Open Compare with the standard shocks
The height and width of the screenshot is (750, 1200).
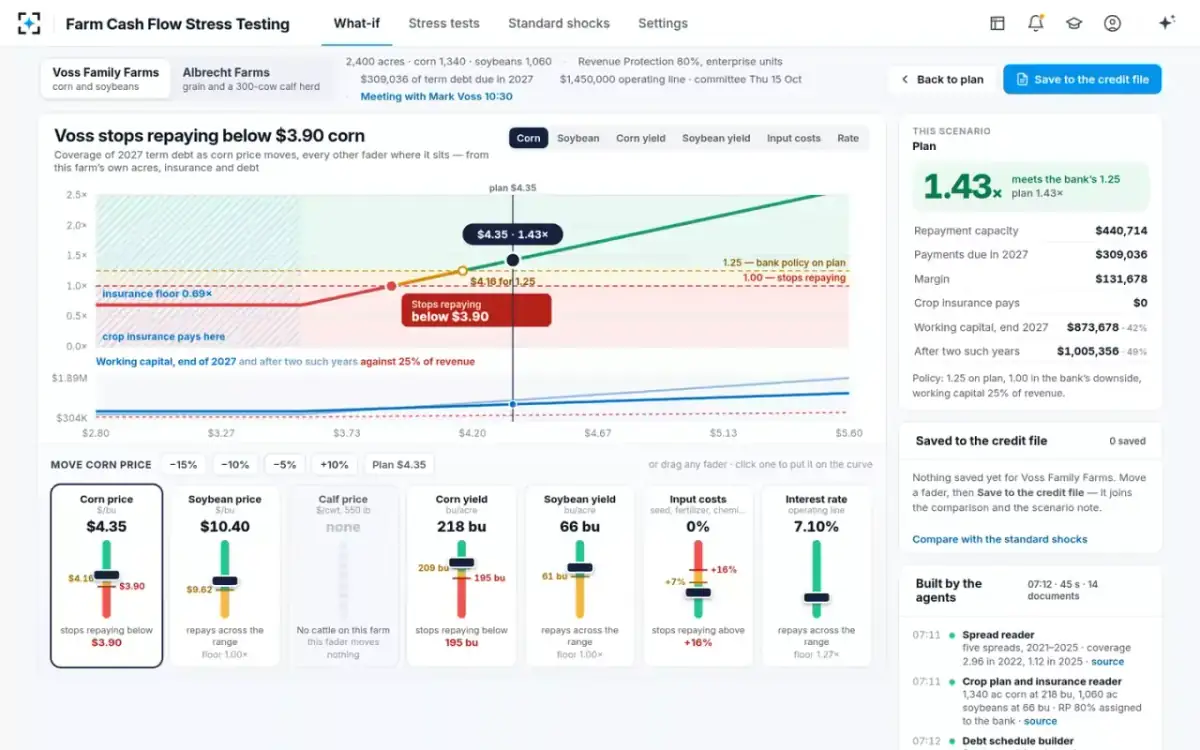pyautogui.click(x=1000, y=539)
